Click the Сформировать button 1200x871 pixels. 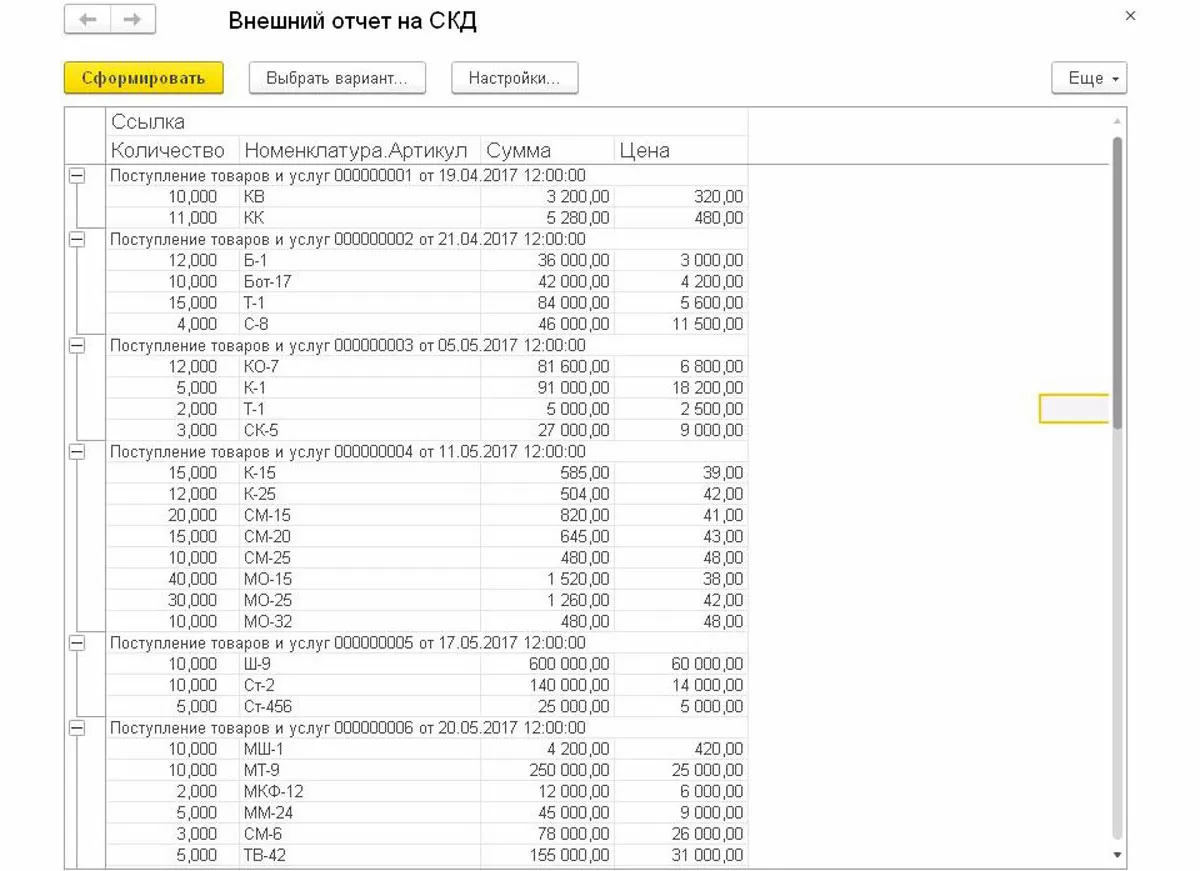click(143, 78)
